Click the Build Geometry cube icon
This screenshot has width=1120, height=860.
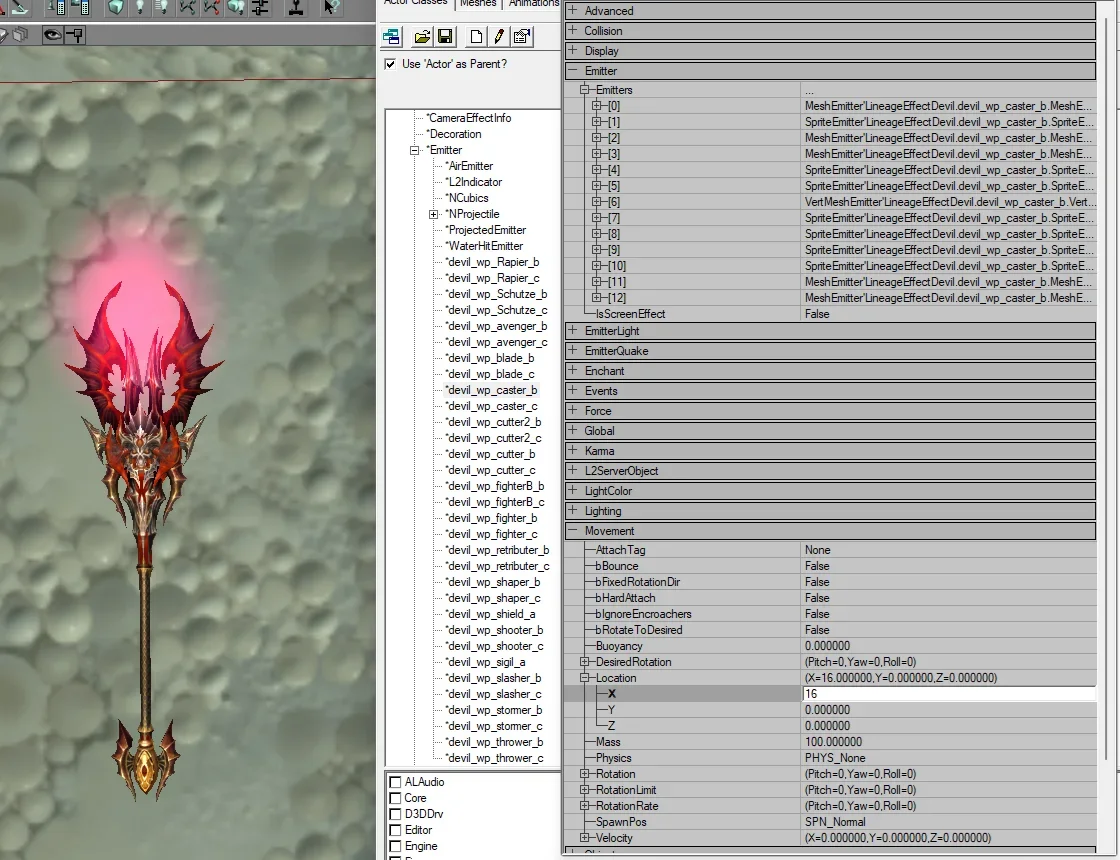pyautogui.click(x=115, y=7)
